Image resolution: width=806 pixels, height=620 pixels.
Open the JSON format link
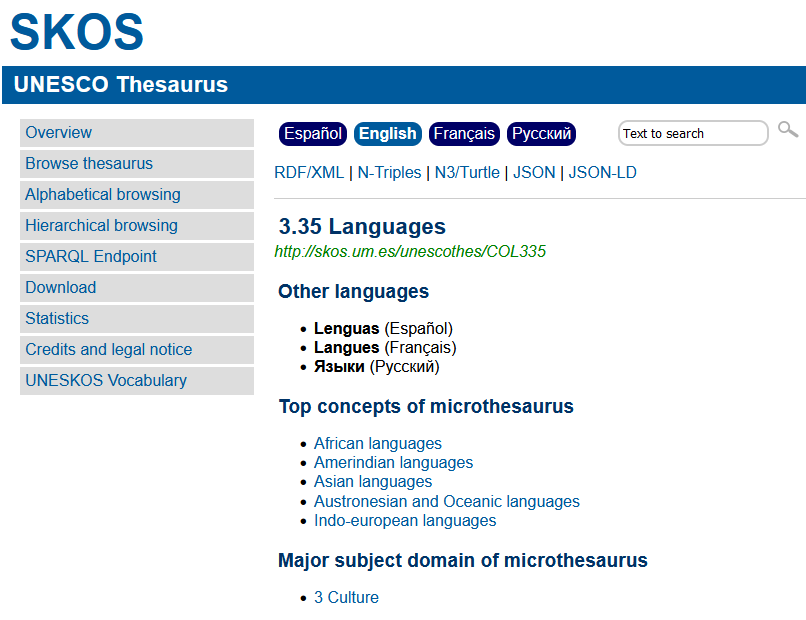[534, 172]
